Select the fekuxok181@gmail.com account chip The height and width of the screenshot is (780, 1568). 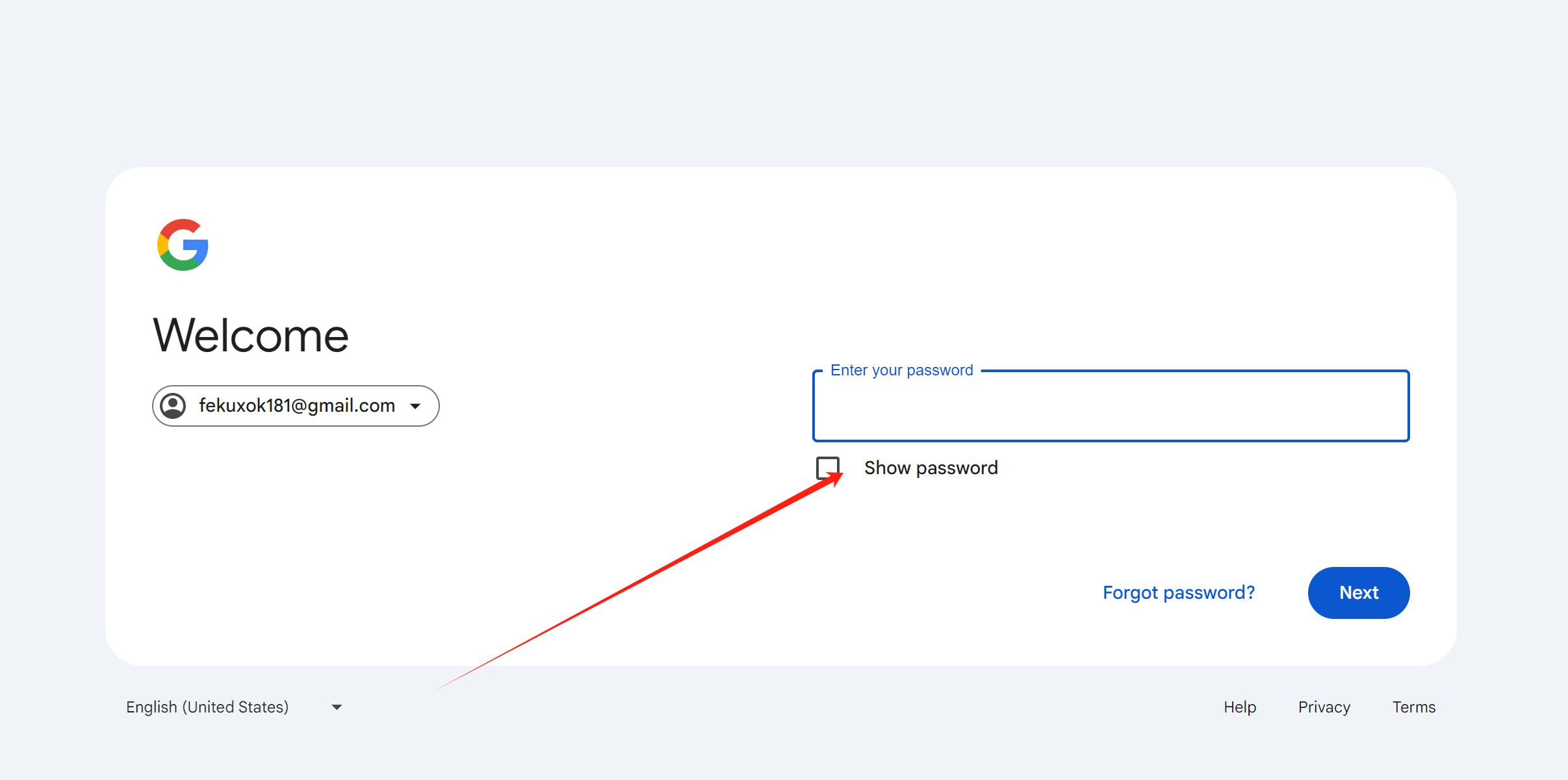(296, 406)
